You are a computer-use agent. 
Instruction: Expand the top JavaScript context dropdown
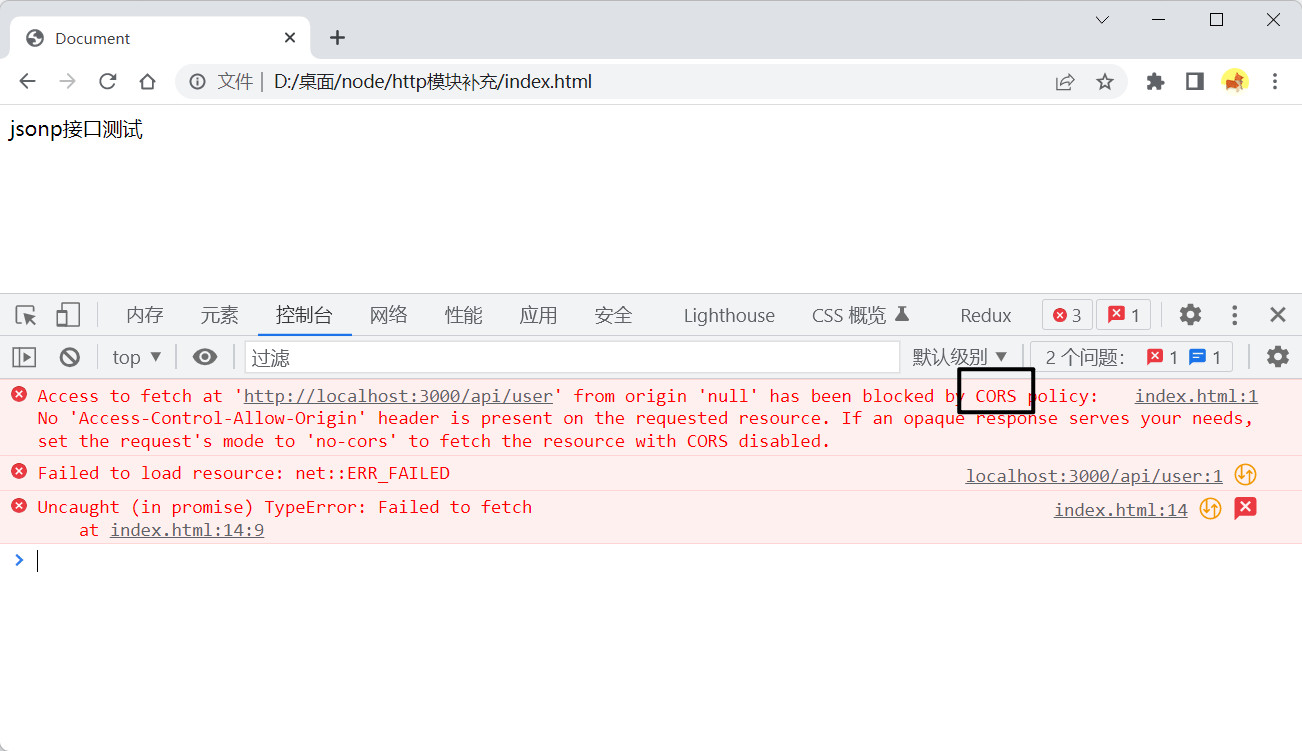(137, 357)
